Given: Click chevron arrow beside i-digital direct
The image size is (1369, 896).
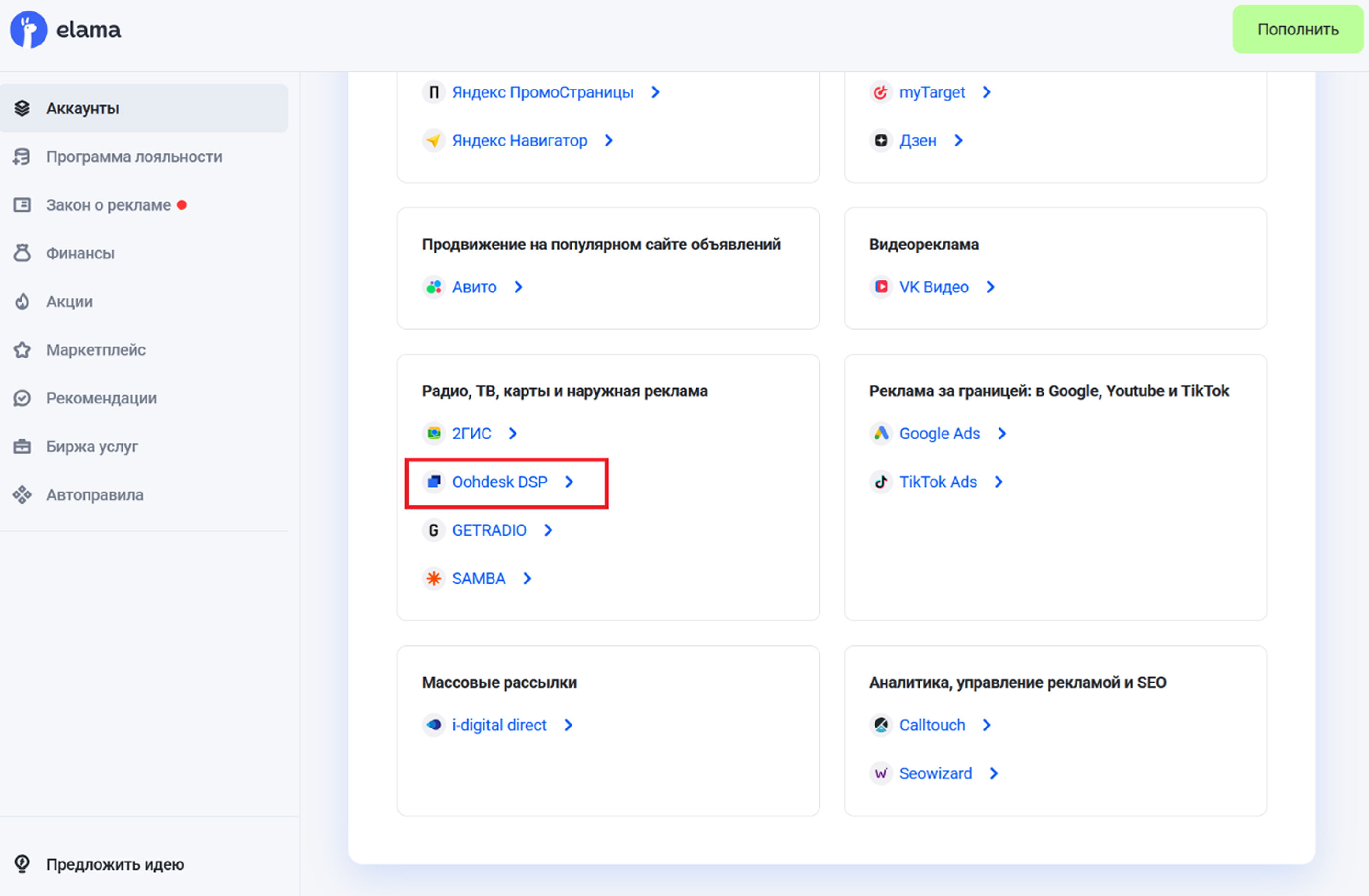Looking at the screenshot, I should [568, 725].
